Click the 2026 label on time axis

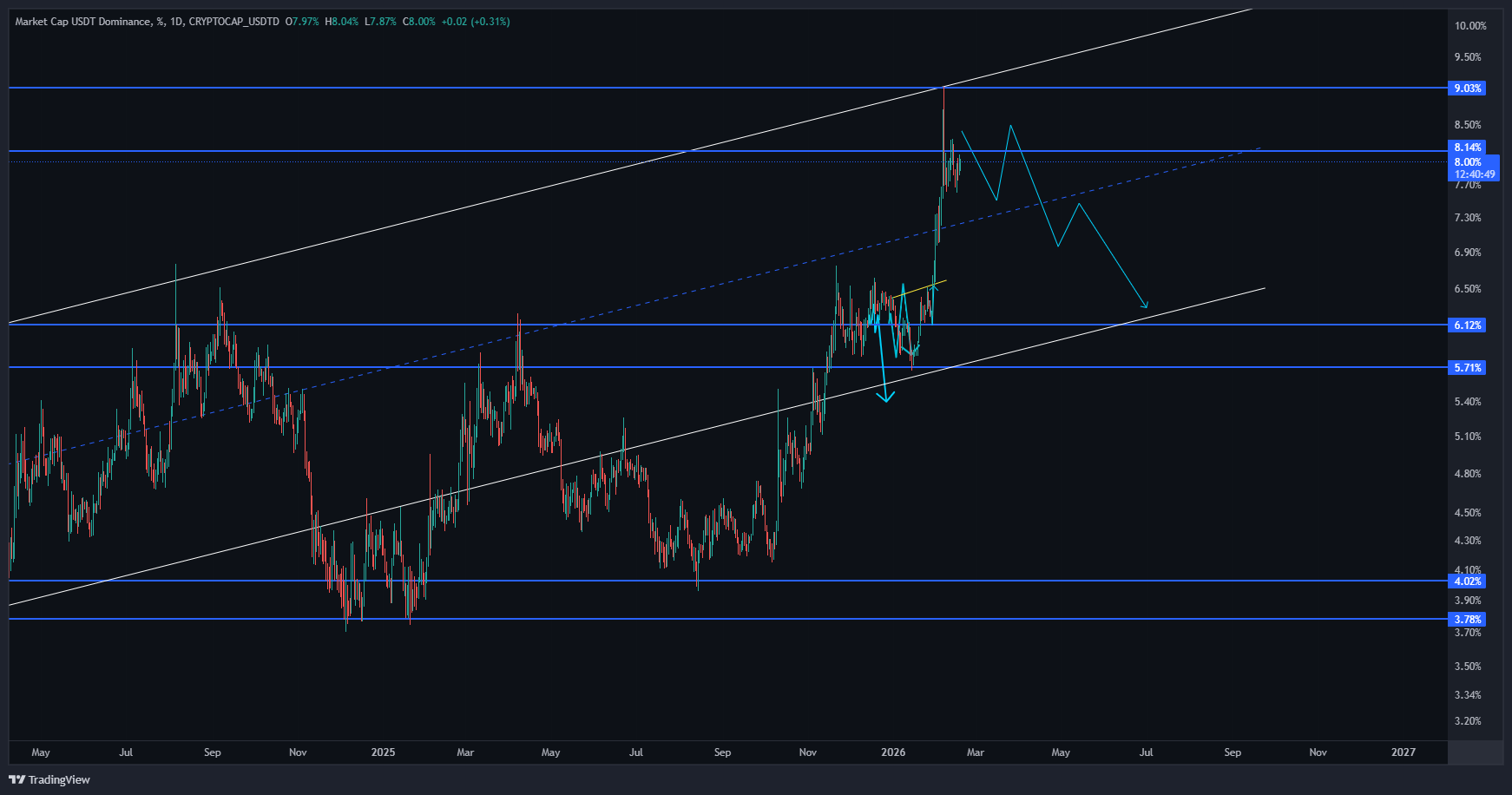coord(893,752)
